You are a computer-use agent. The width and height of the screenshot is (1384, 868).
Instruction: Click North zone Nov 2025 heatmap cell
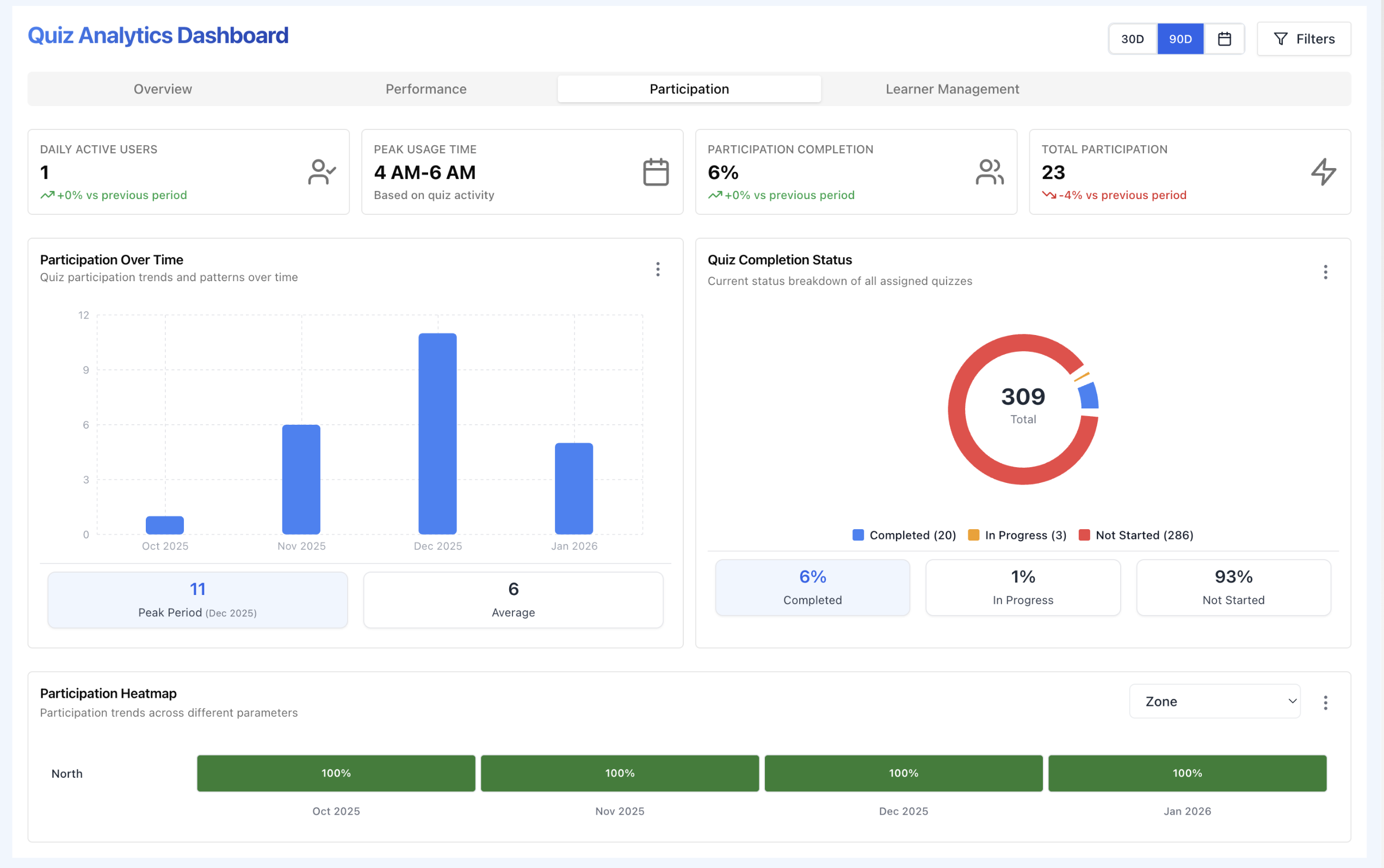(620, 773)
